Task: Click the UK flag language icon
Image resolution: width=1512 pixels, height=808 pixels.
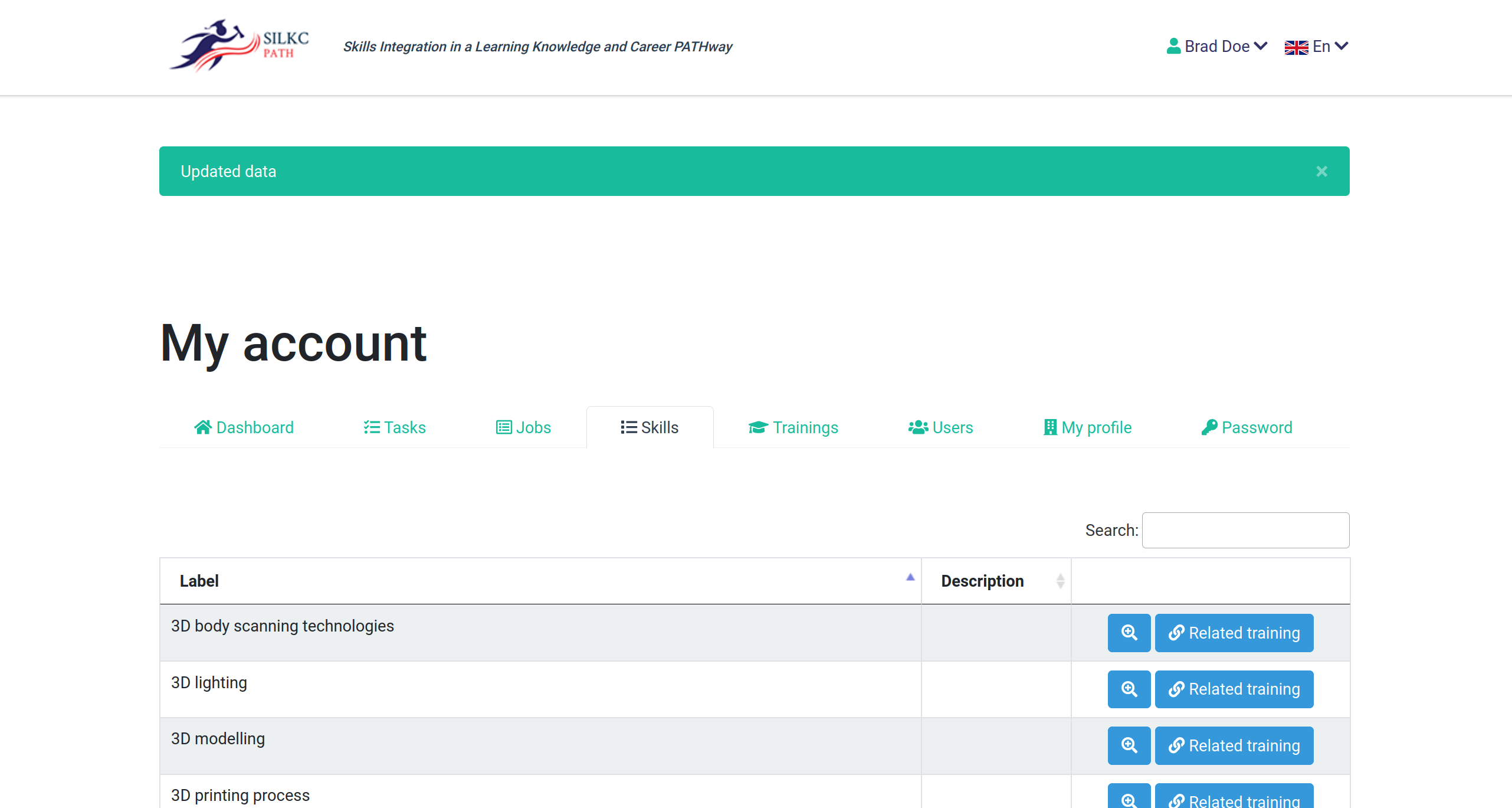Action: coord(1296,47)
